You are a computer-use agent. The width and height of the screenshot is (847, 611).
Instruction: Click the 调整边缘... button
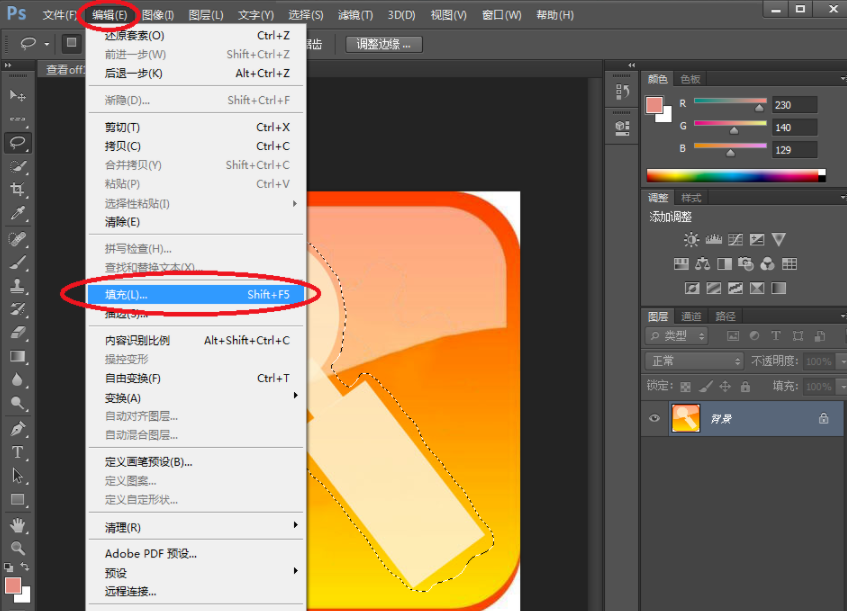point(384,44)
